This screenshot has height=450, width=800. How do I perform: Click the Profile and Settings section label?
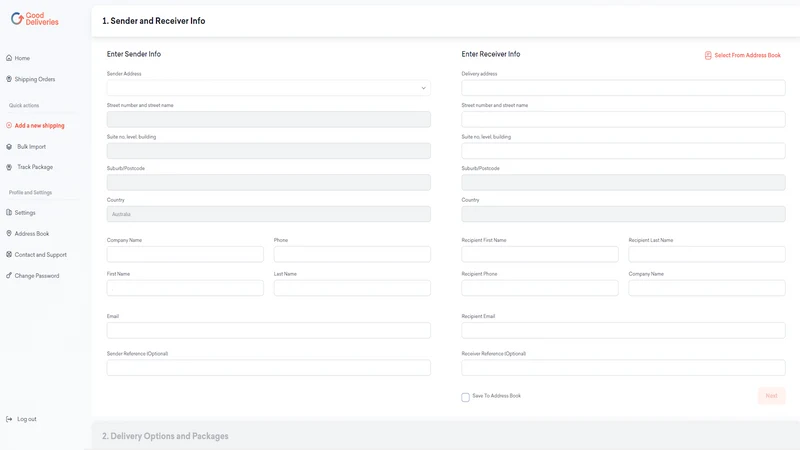[x=30, y=193]
